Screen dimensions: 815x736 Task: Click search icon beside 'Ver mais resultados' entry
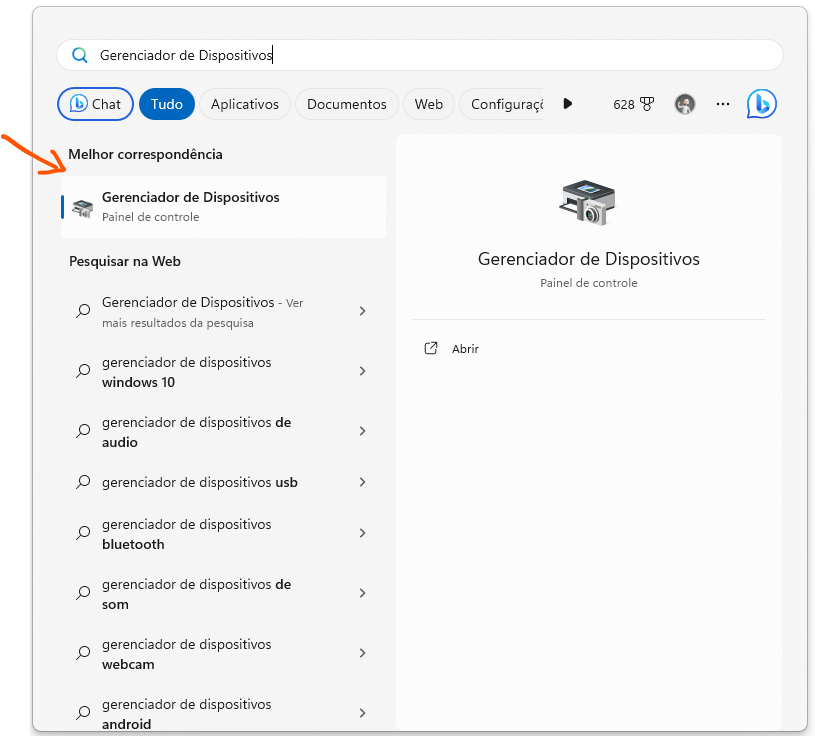coord(83,311)
